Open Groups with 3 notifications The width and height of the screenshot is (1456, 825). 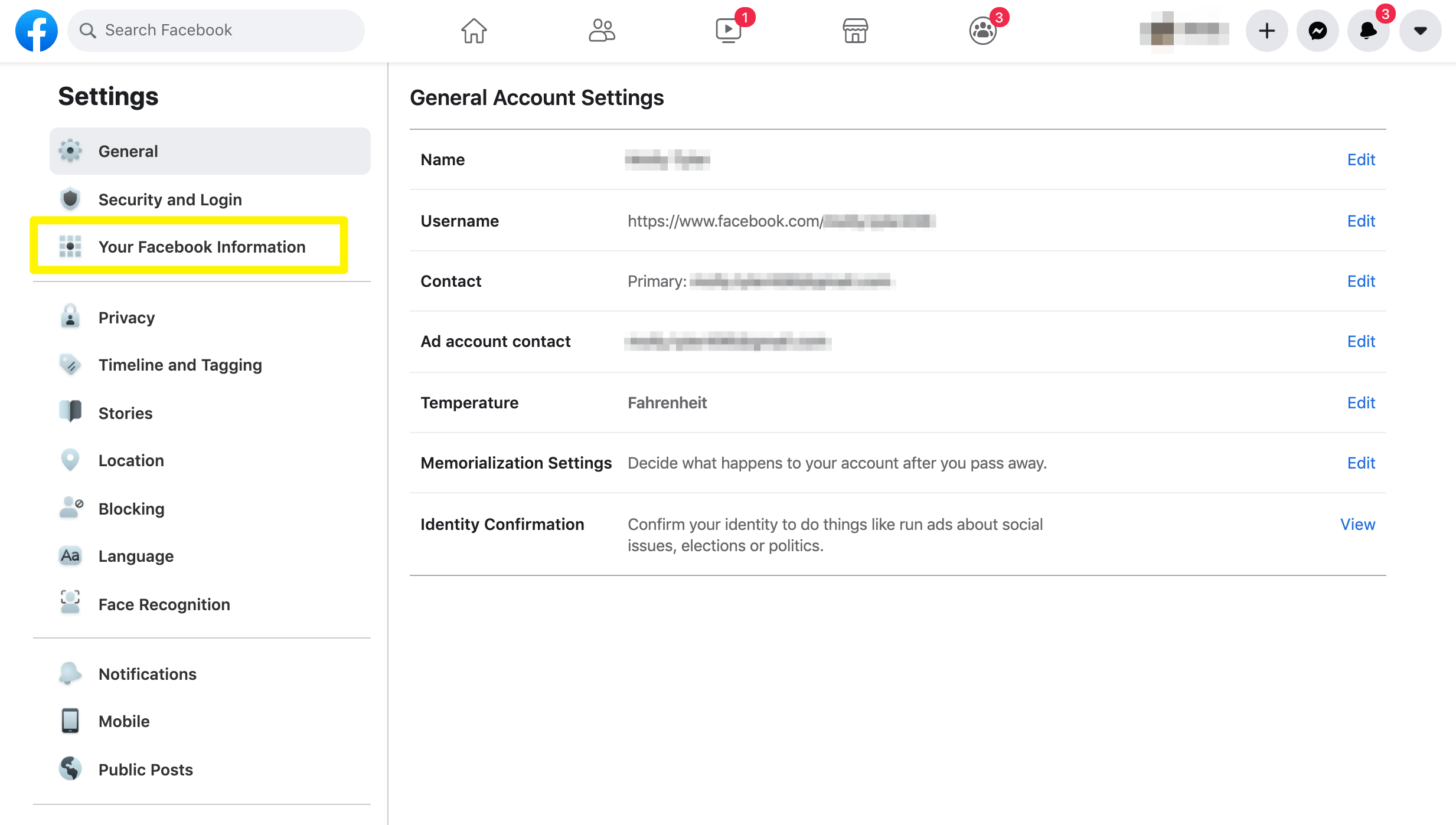coord(982,30)
